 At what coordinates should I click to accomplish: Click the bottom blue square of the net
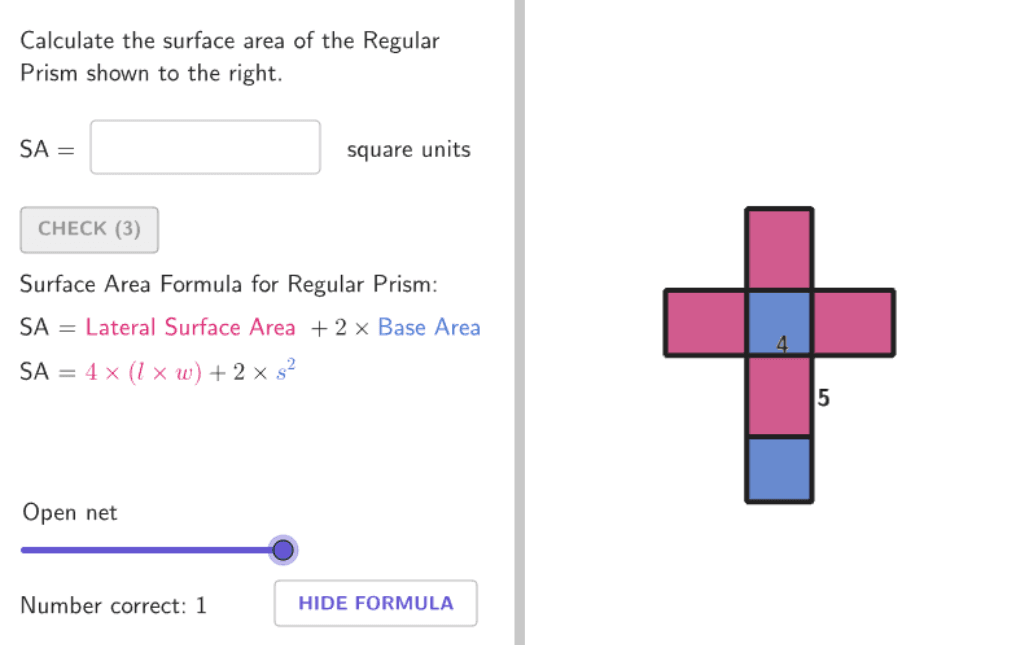pyautogui.click(x=779, y=468)
